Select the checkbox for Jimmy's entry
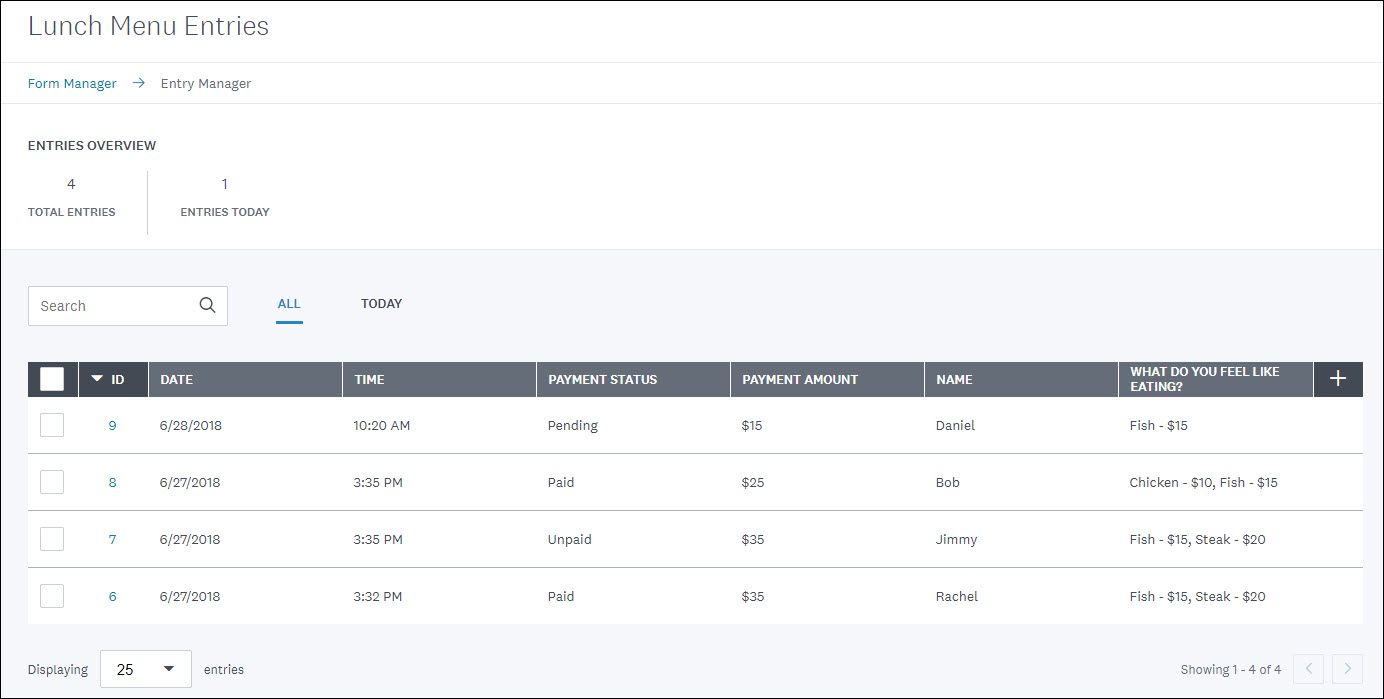The image size is (1384, 699). pyautogui.click(x=51, y=538)
